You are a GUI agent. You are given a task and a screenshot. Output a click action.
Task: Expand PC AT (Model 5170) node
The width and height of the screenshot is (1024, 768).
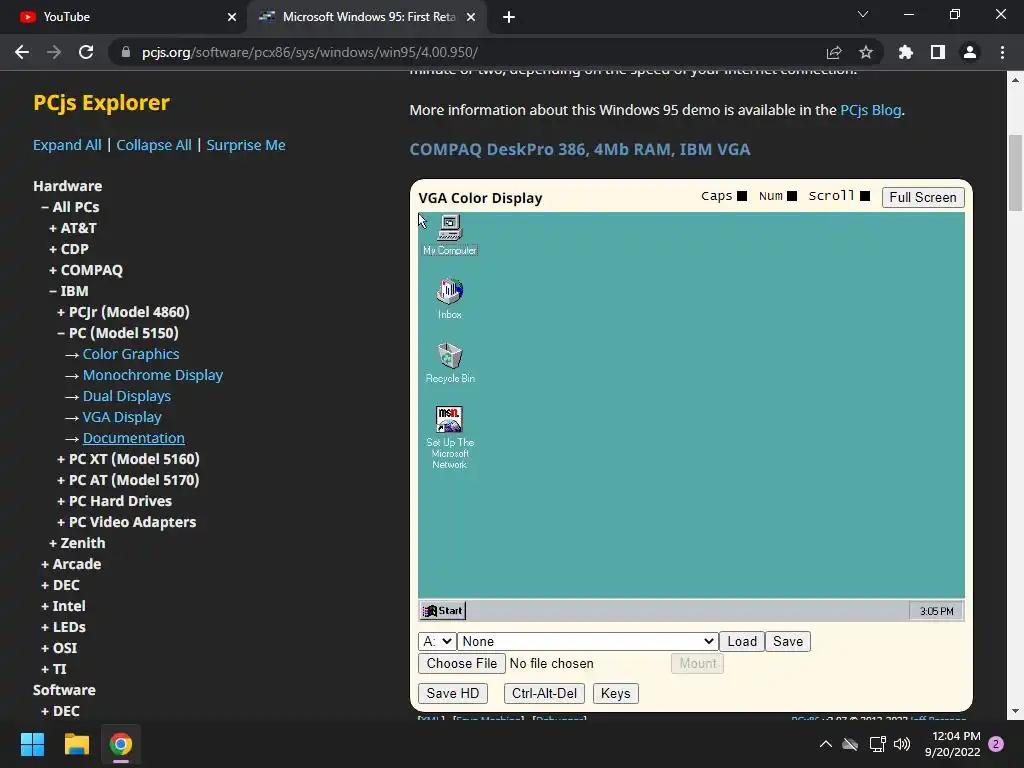pos(128,480)
